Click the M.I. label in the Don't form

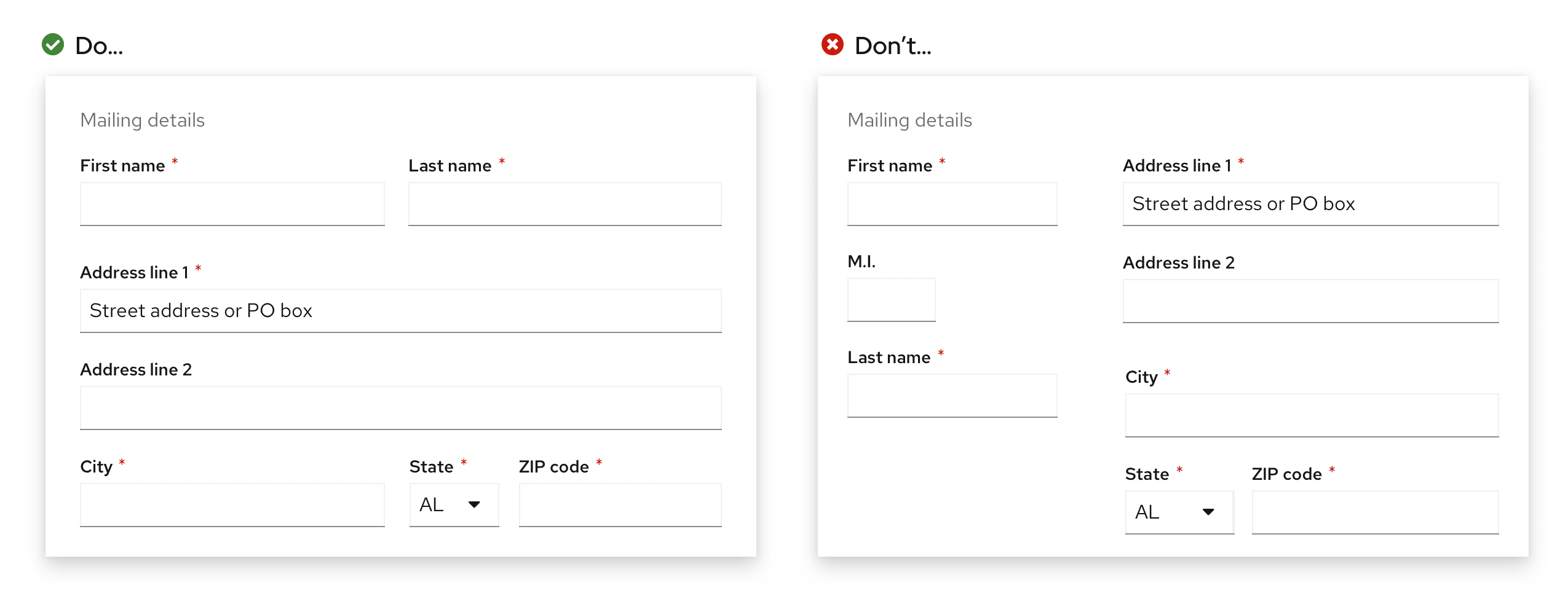[861, 262]
